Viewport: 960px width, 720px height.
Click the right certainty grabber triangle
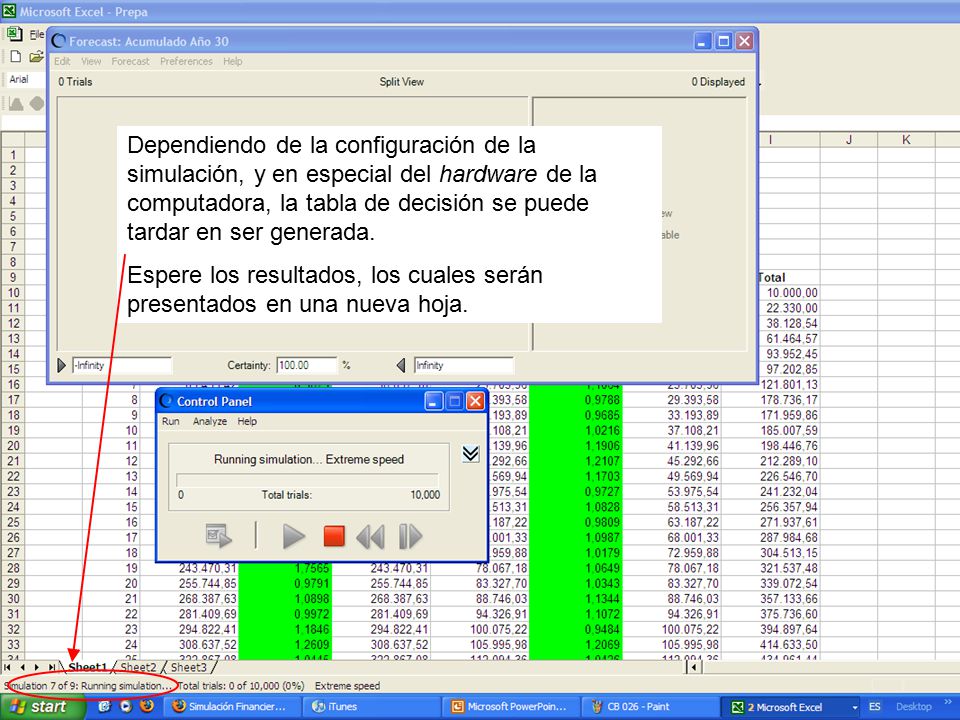pos(401,366)
